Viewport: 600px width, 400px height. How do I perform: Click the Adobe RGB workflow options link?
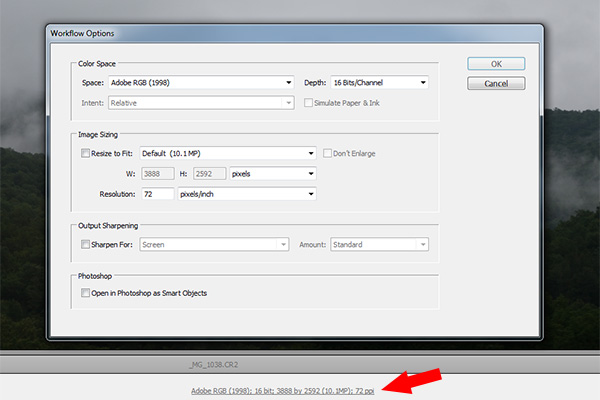tap(282, 391)
